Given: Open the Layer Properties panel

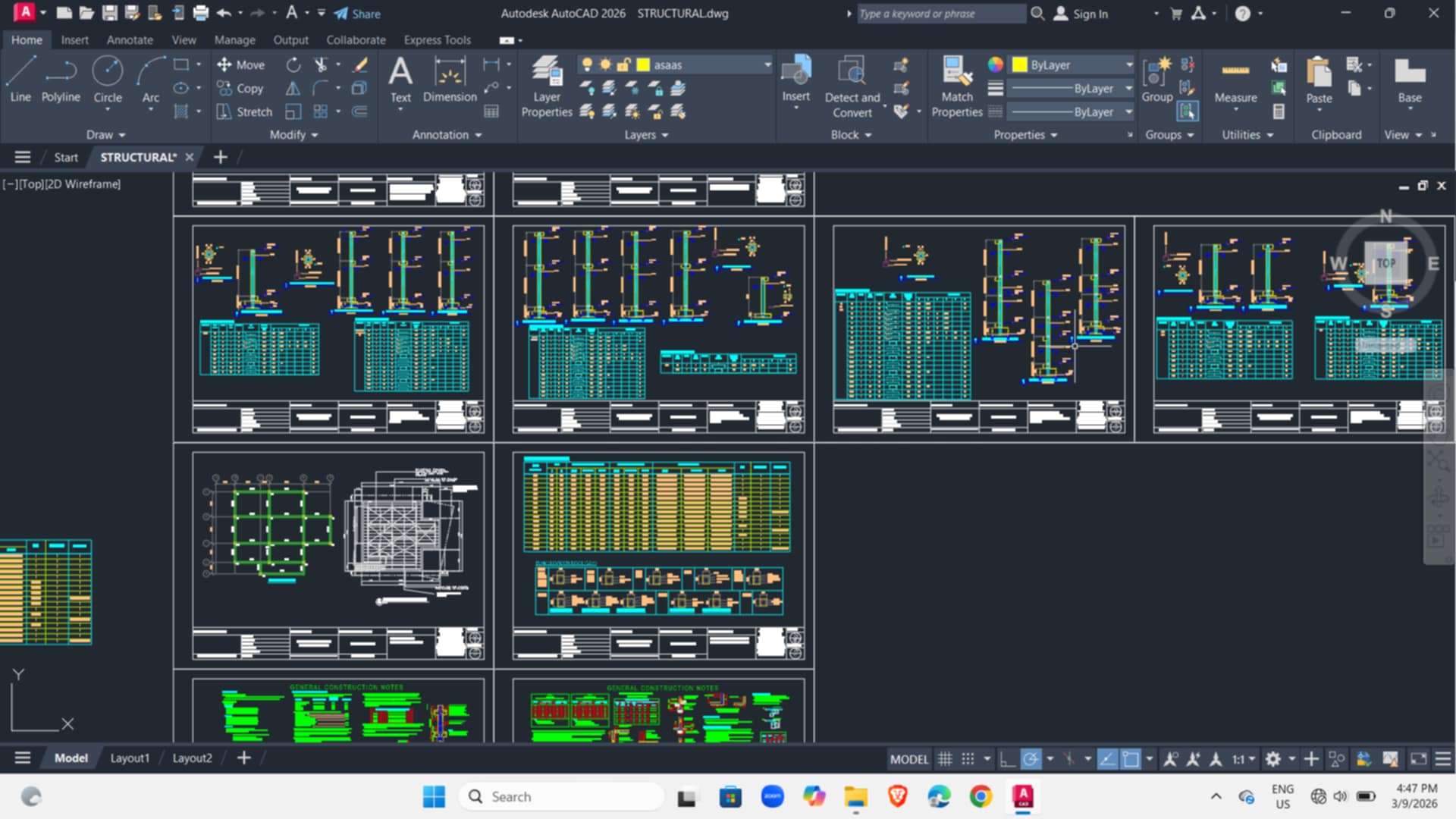Looking at the screenshot, I should tap(547, 86).
